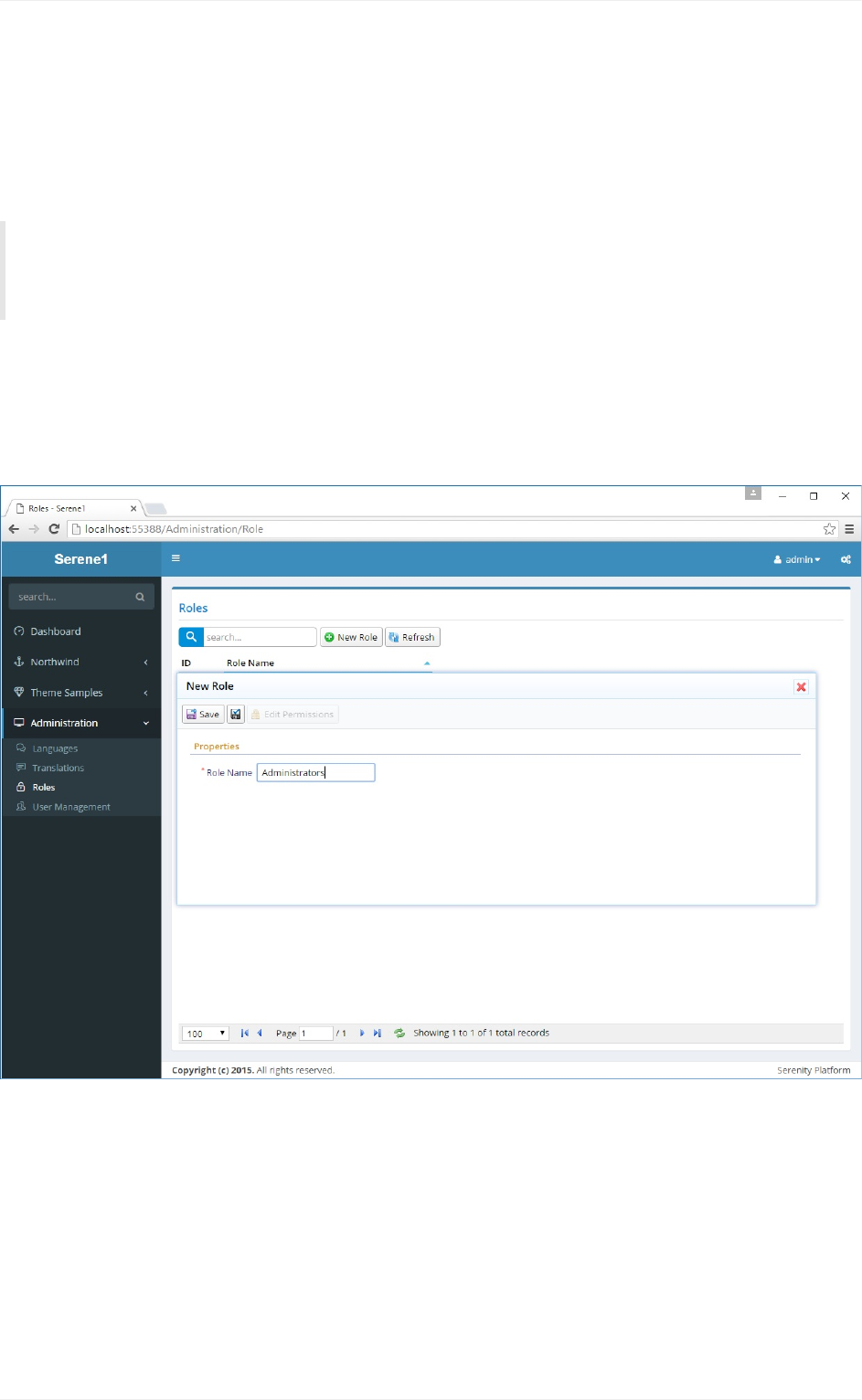Expand the Northwind menu

[x=81, y=662]
